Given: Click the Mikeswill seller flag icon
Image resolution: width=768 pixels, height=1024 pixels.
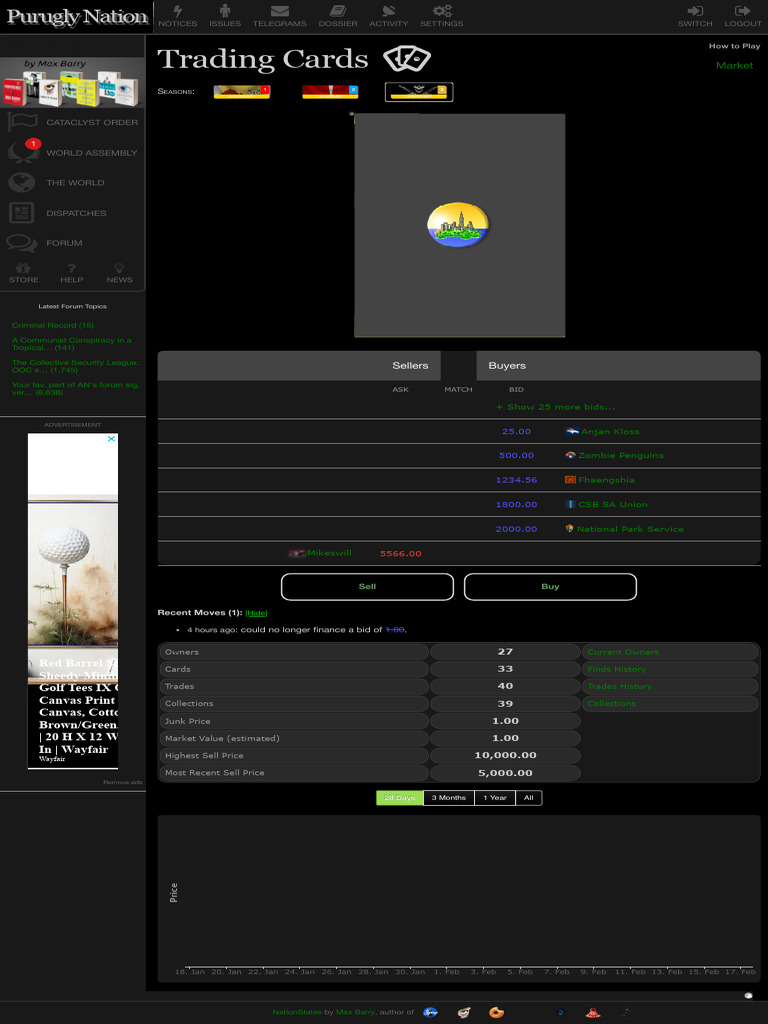Looking at the screenshot, I should tap(297, 553).
